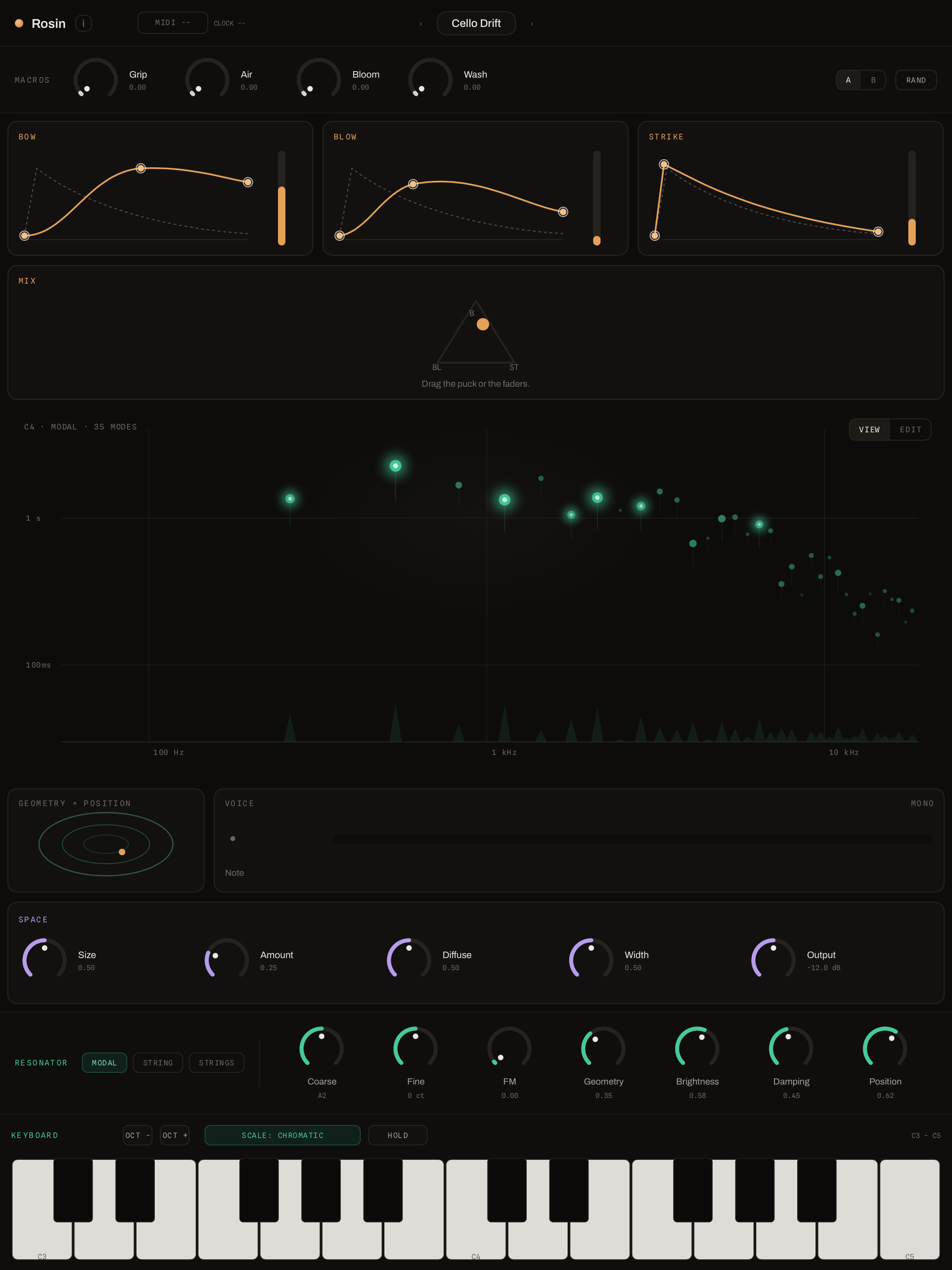Click the orange Geometry × Position dot
Screen dimensions: 952x1270
(122, 852)
